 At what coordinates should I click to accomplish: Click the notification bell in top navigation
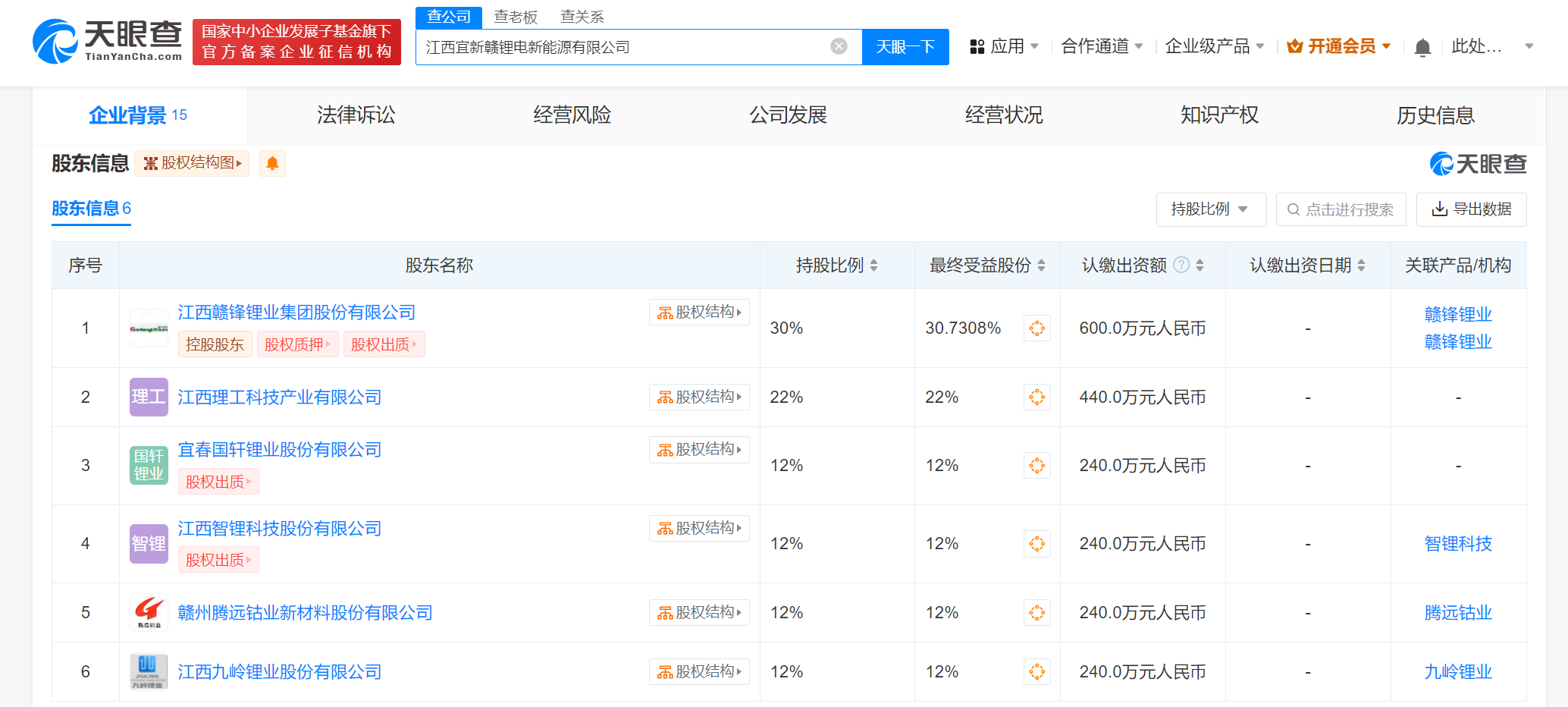(1422, 47)
